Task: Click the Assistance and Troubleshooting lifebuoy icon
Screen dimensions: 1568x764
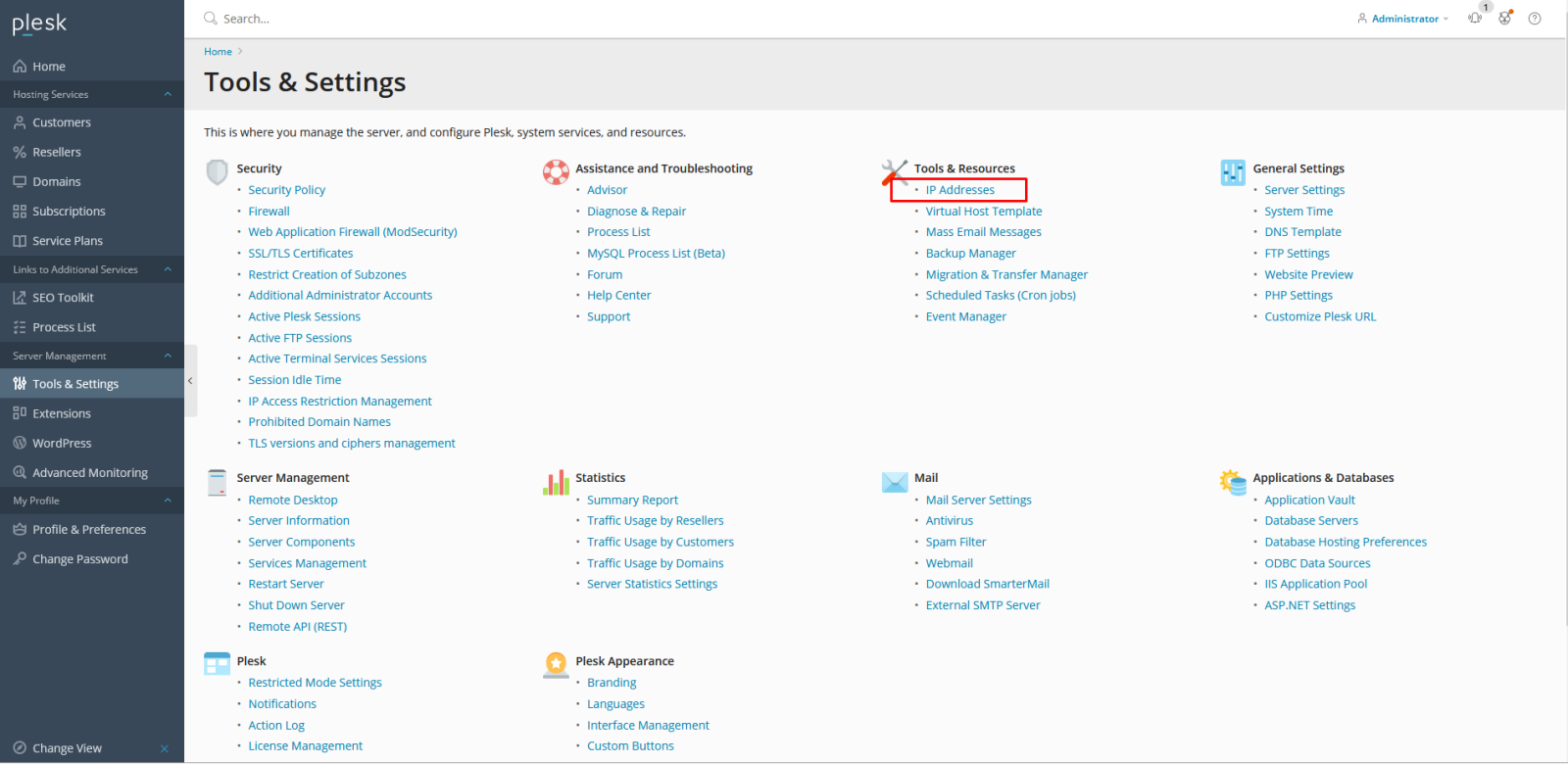Action: click(x=556, y=172)
